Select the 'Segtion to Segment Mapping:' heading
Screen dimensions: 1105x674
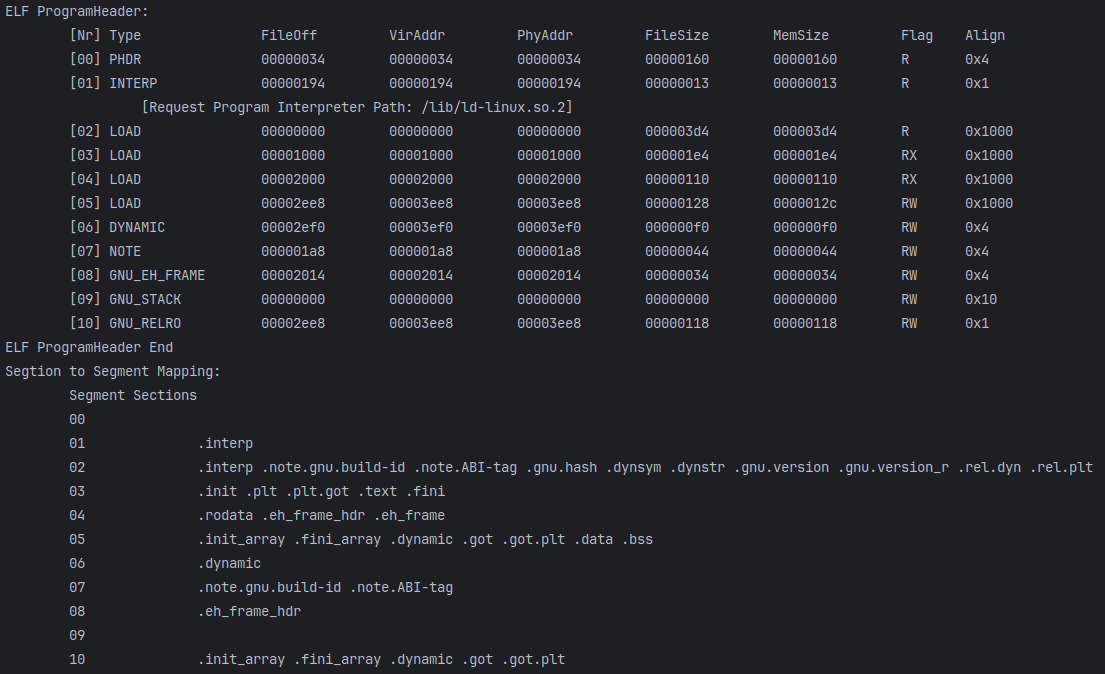113,371
